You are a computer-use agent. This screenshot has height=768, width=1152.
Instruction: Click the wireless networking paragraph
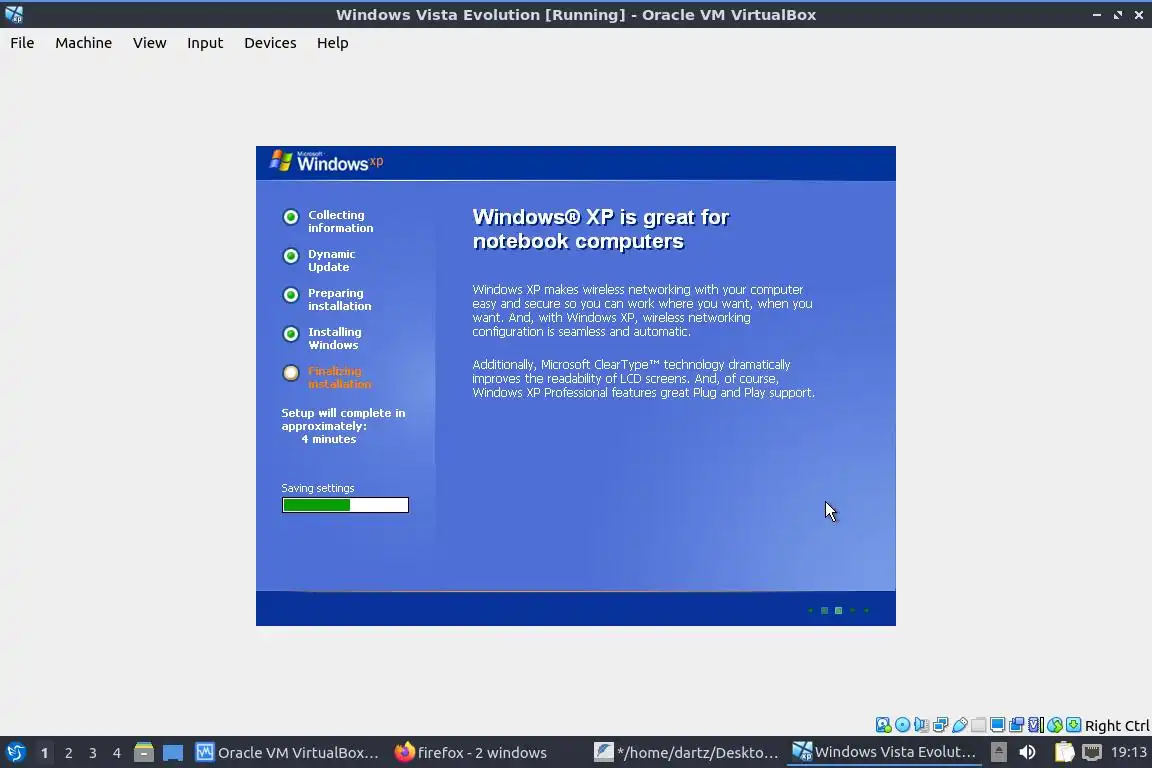pos(642,310)
